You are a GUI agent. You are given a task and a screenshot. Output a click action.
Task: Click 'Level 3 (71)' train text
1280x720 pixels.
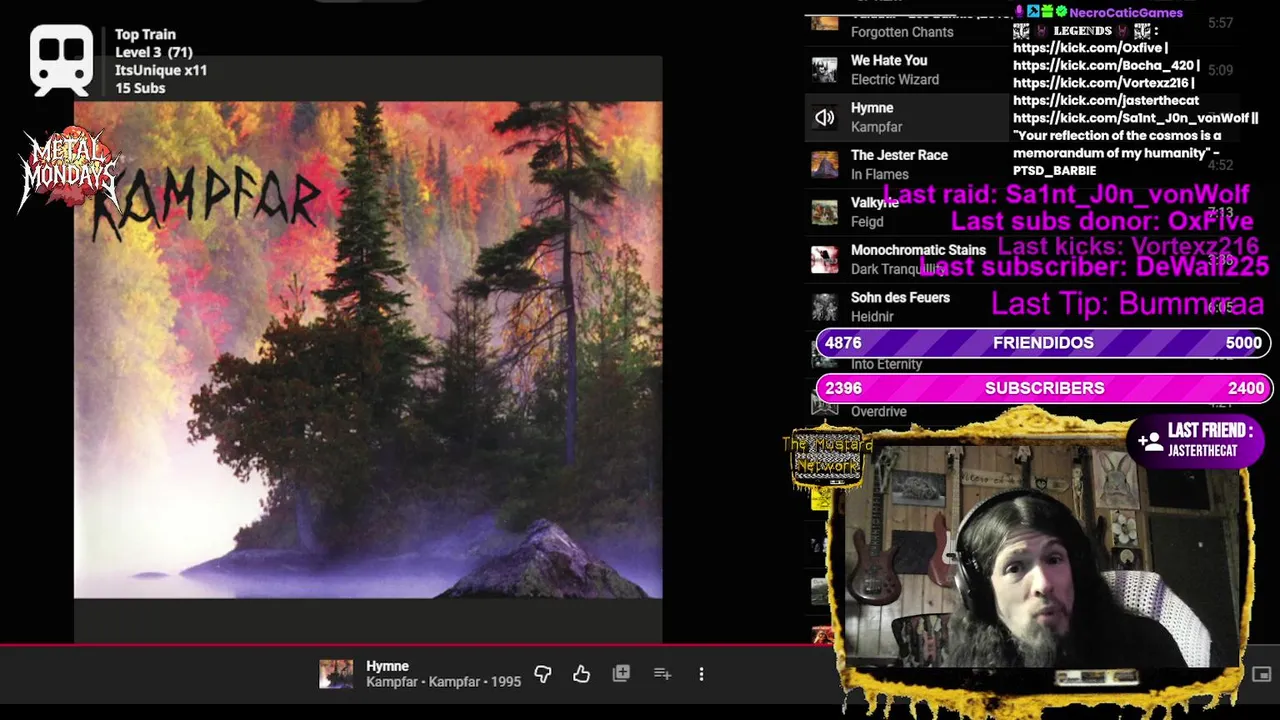[x=154, y=52]
